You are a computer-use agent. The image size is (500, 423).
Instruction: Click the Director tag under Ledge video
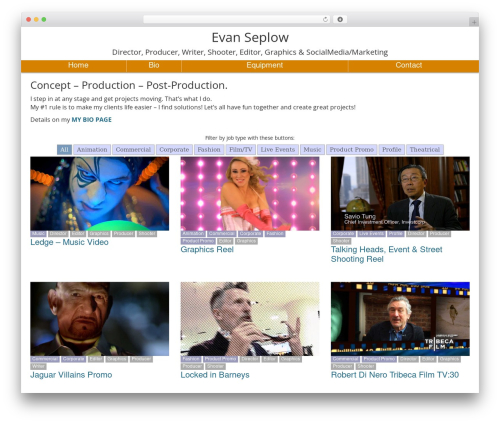pyautogui.click(x=58, y=234)
